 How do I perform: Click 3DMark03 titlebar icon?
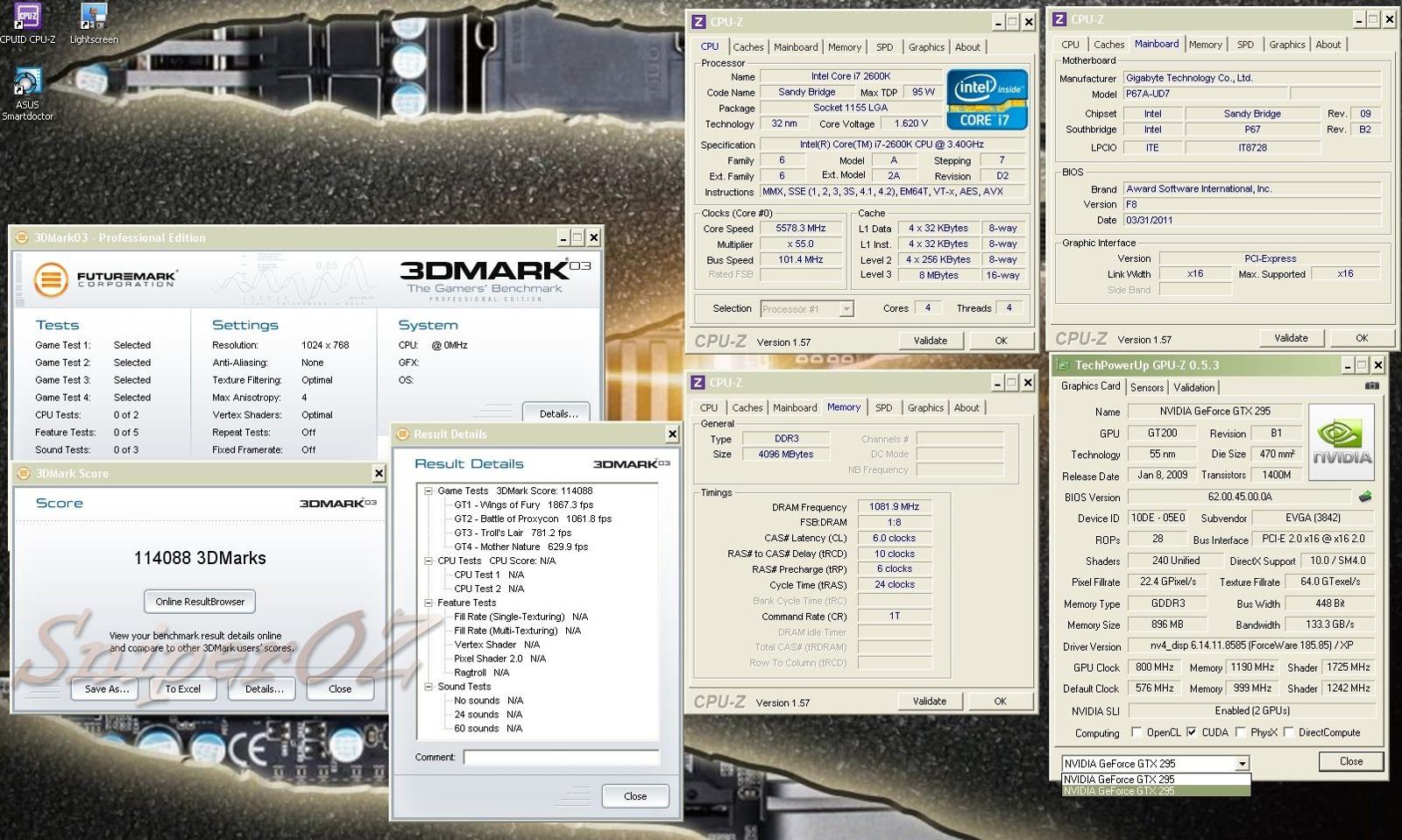pyautogui.click(x=23, y=237)
